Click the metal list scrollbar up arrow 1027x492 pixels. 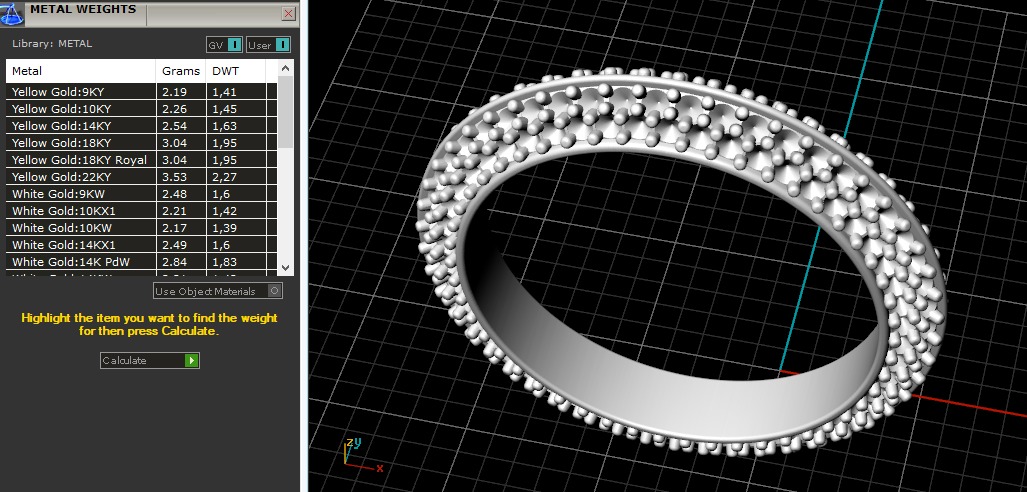286,68
